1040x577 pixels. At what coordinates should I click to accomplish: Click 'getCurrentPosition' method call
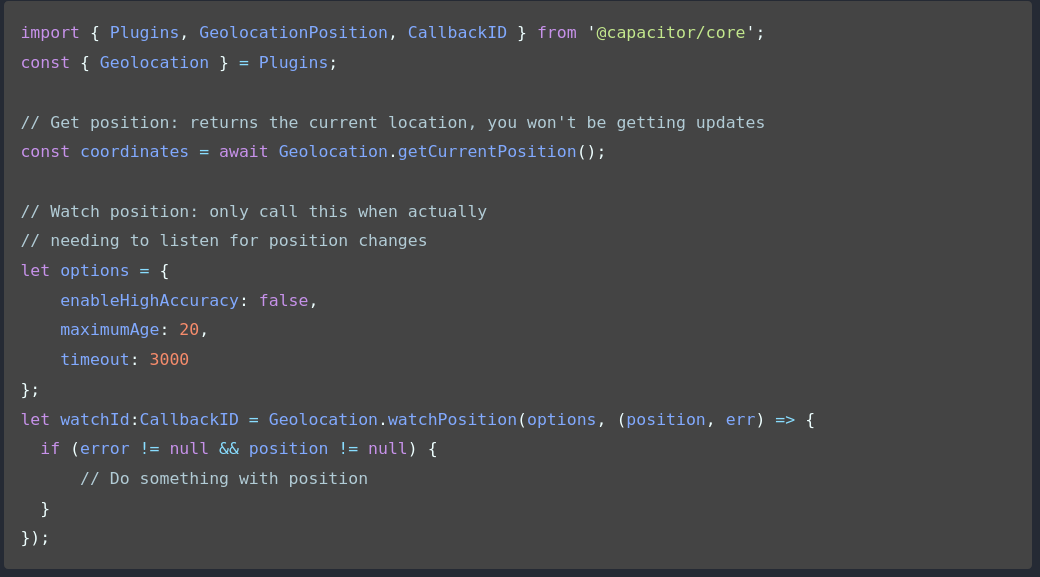coord(487,152)
